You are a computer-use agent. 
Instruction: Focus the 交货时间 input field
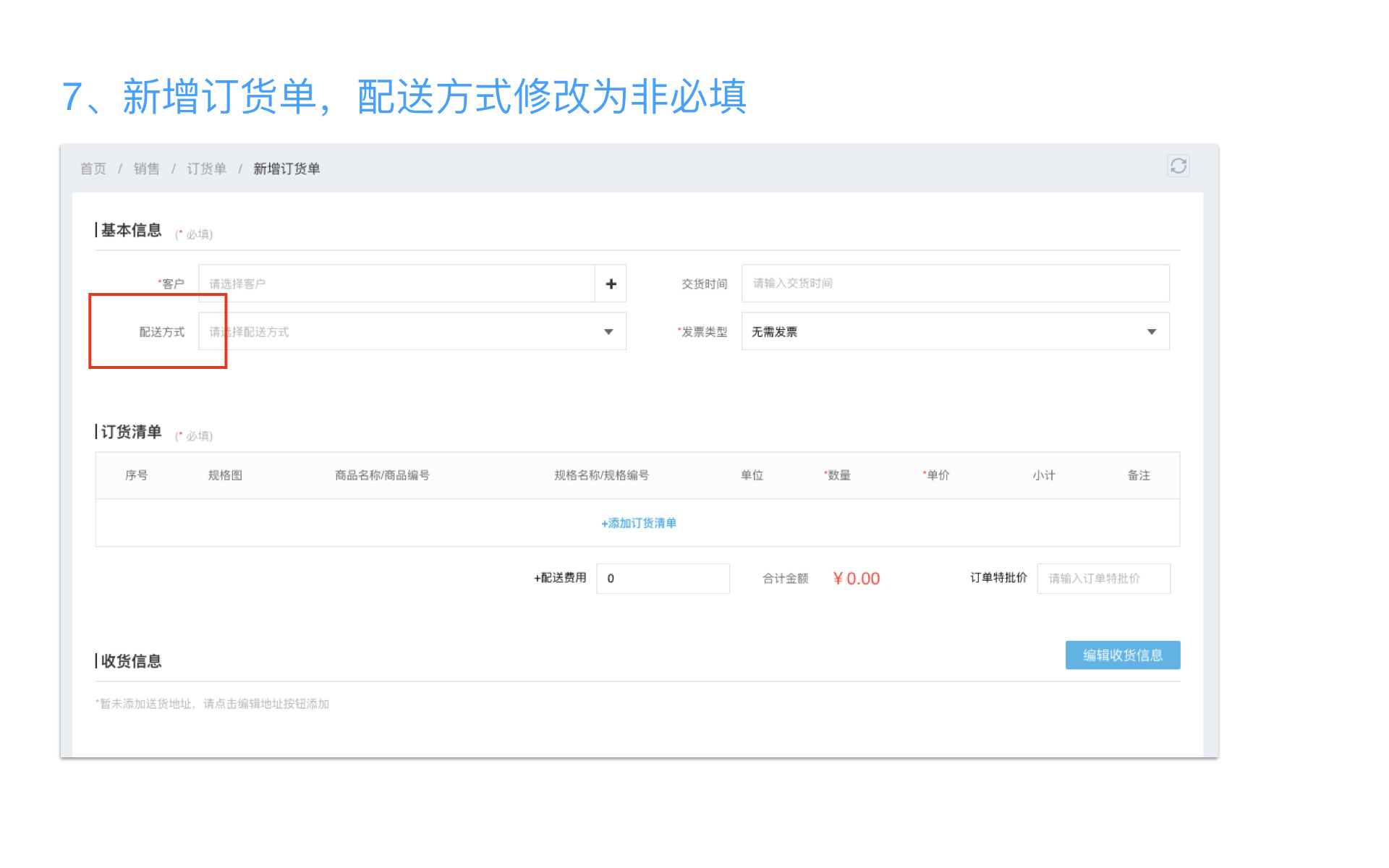click(x=954, y=284)
